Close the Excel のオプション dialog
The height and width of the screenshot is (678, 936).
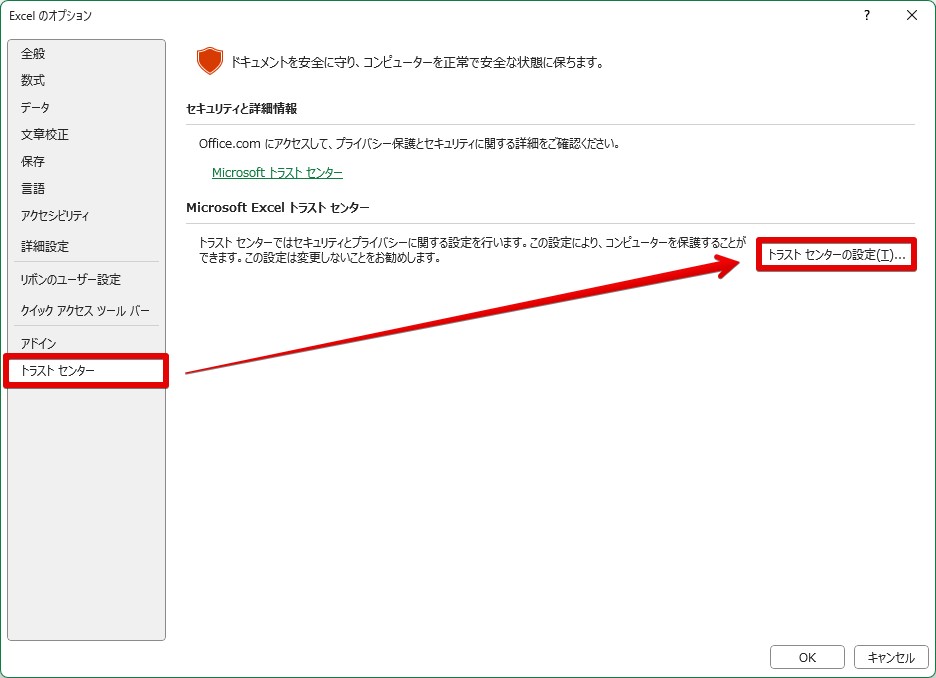pyautogui.click(x=912, y=16)
